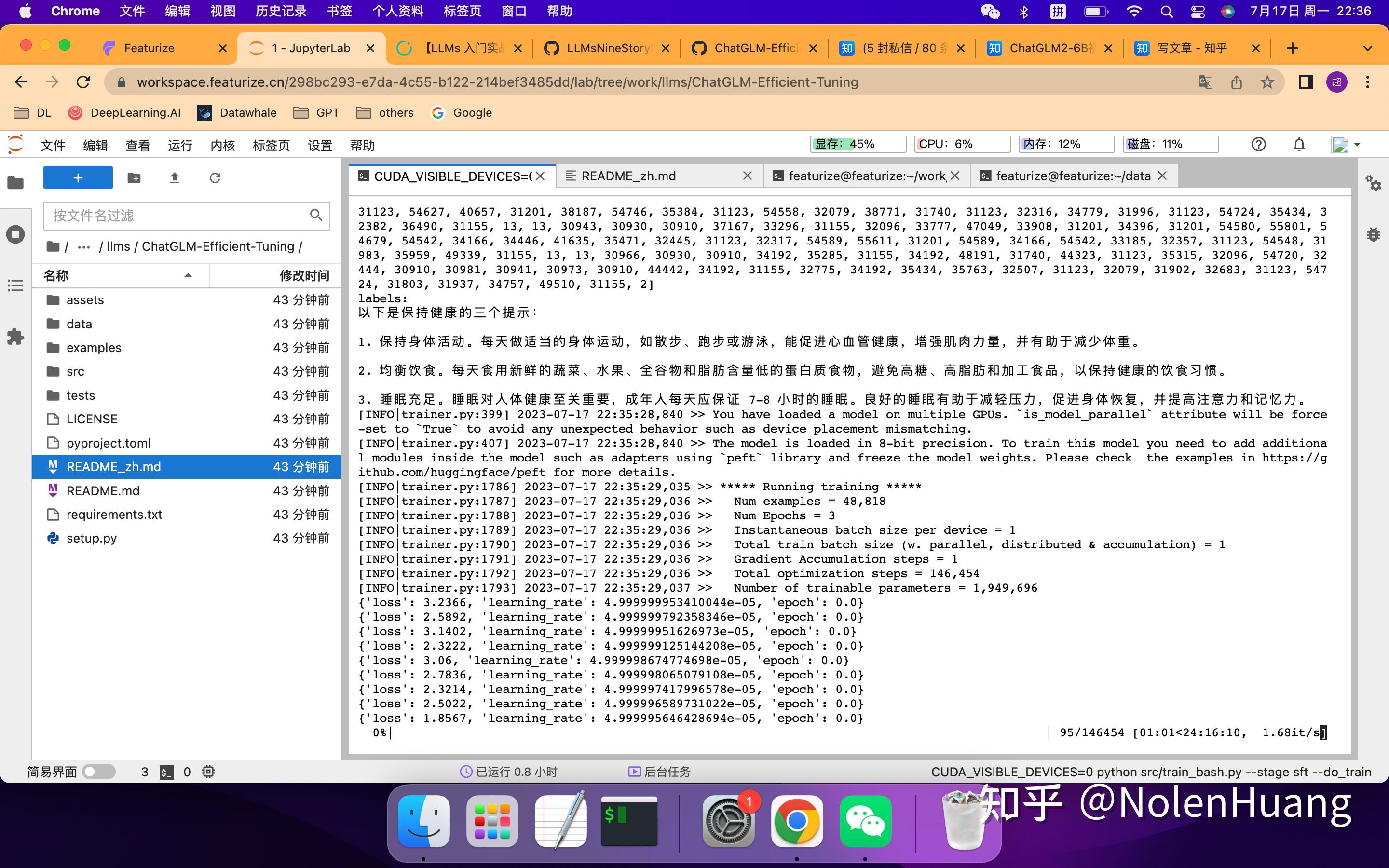The width and height of the screenshot is (1389, 868).
Task: Open the JupyterLab 设置 menu
Action: click(320, 145)
